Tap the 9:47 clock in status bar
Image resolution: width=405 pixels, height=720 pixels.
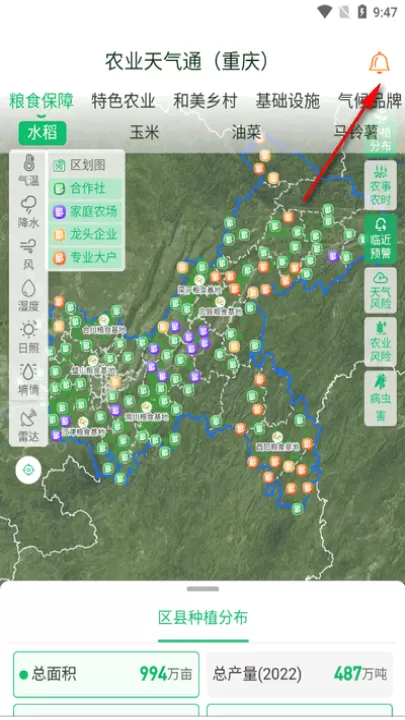[x=385, y=12]
